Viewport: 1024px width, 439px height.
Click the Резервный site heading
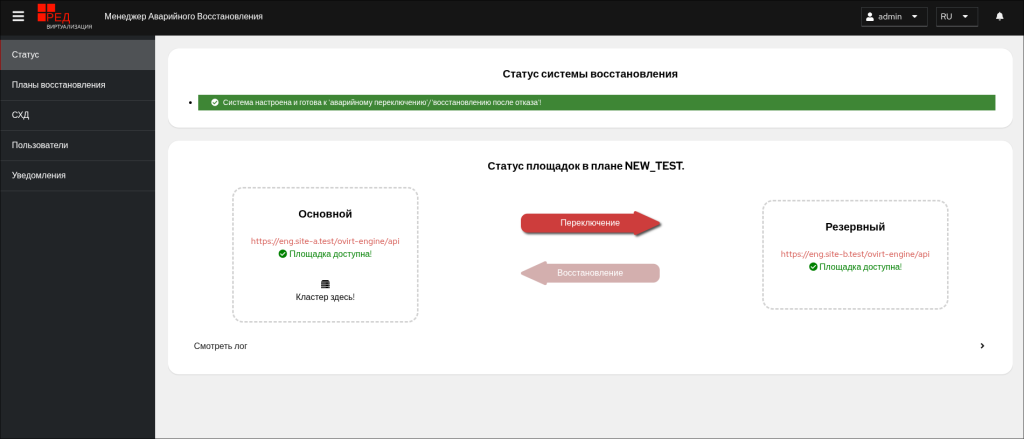[x=855, y=227]
